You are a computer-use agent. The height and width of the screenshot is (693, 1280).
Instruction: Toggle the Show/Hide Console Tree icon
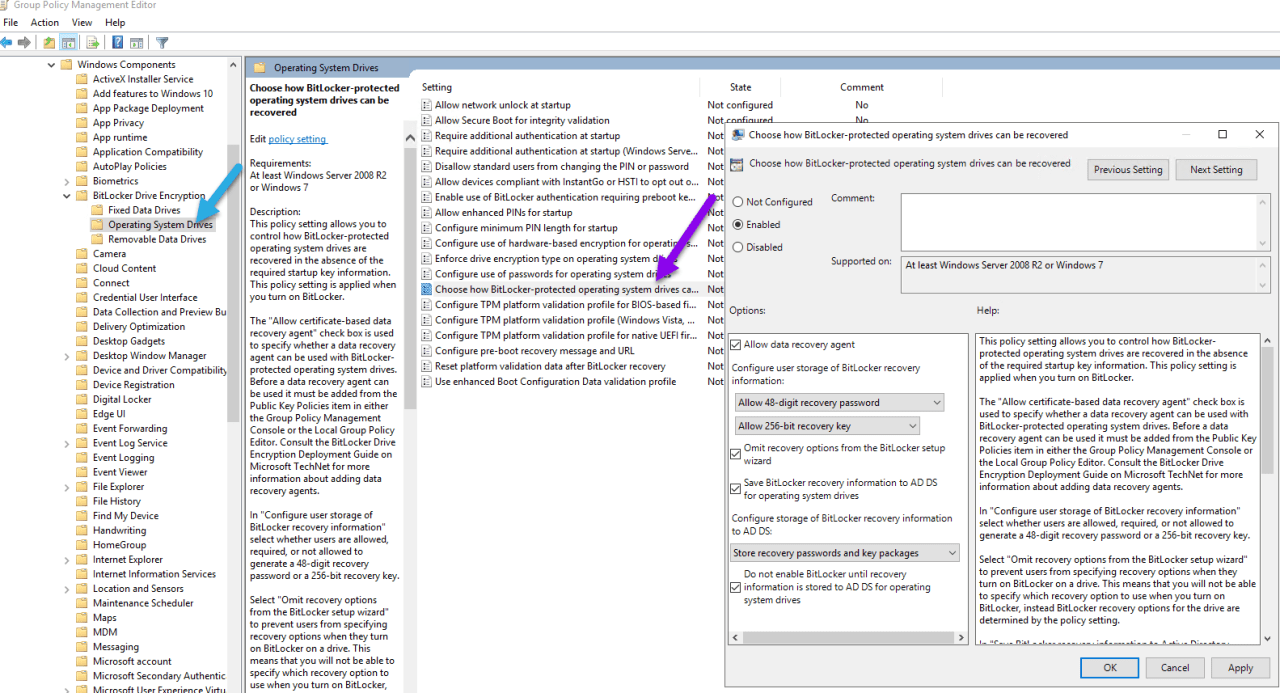[x=68, y=42]
